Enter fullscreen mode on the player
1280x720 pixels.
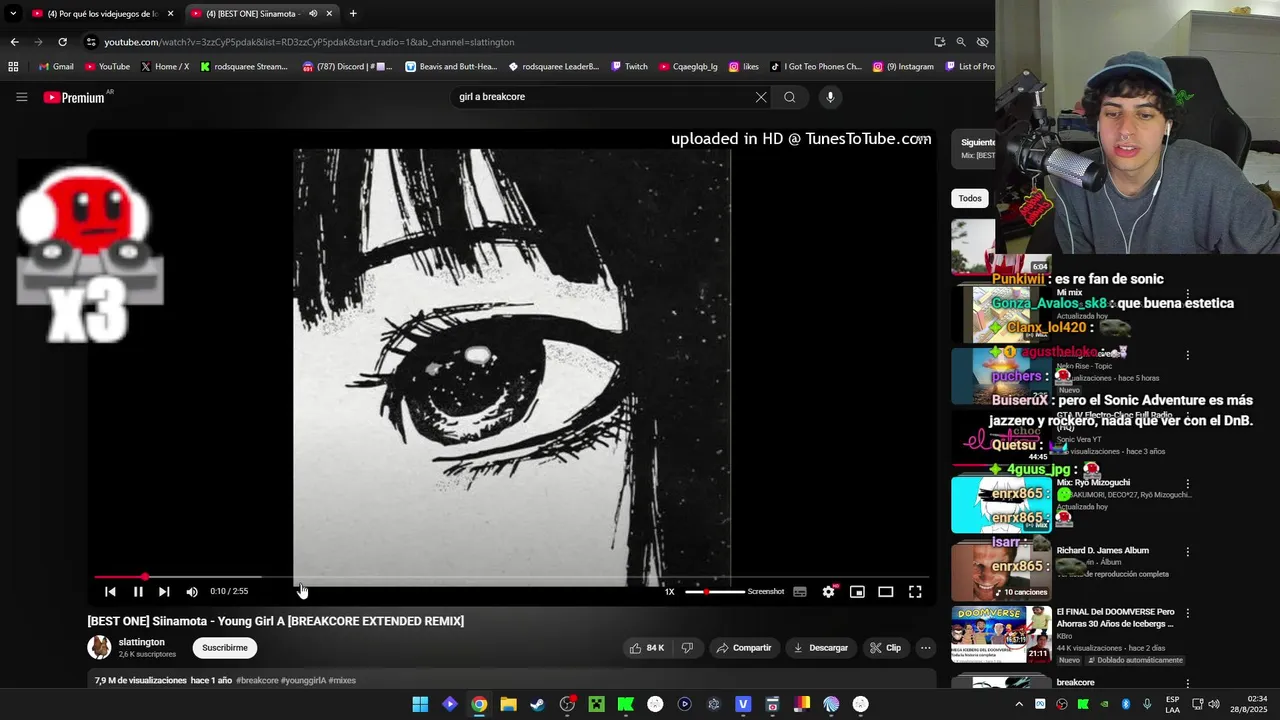click(x=915, y=591)
